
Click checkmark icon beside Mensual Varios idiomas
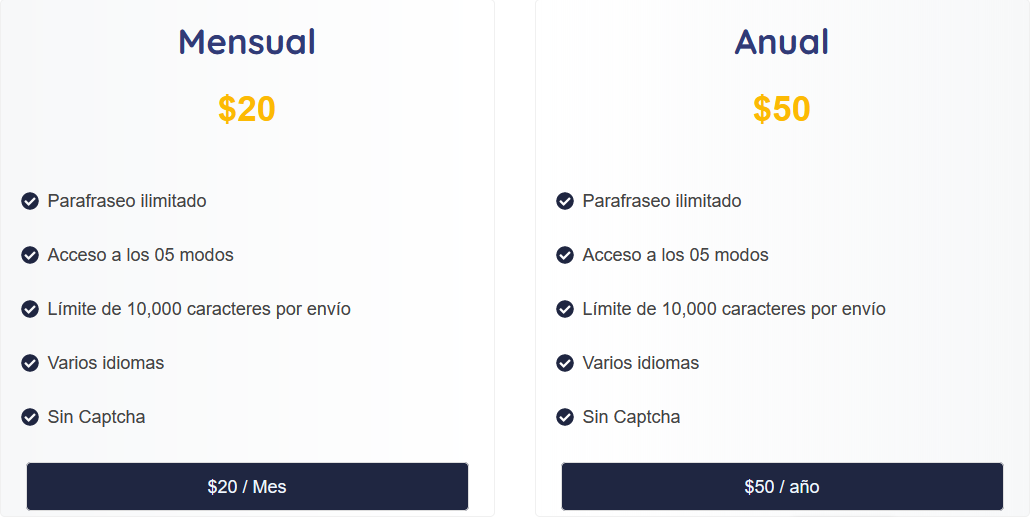(30, 363)
